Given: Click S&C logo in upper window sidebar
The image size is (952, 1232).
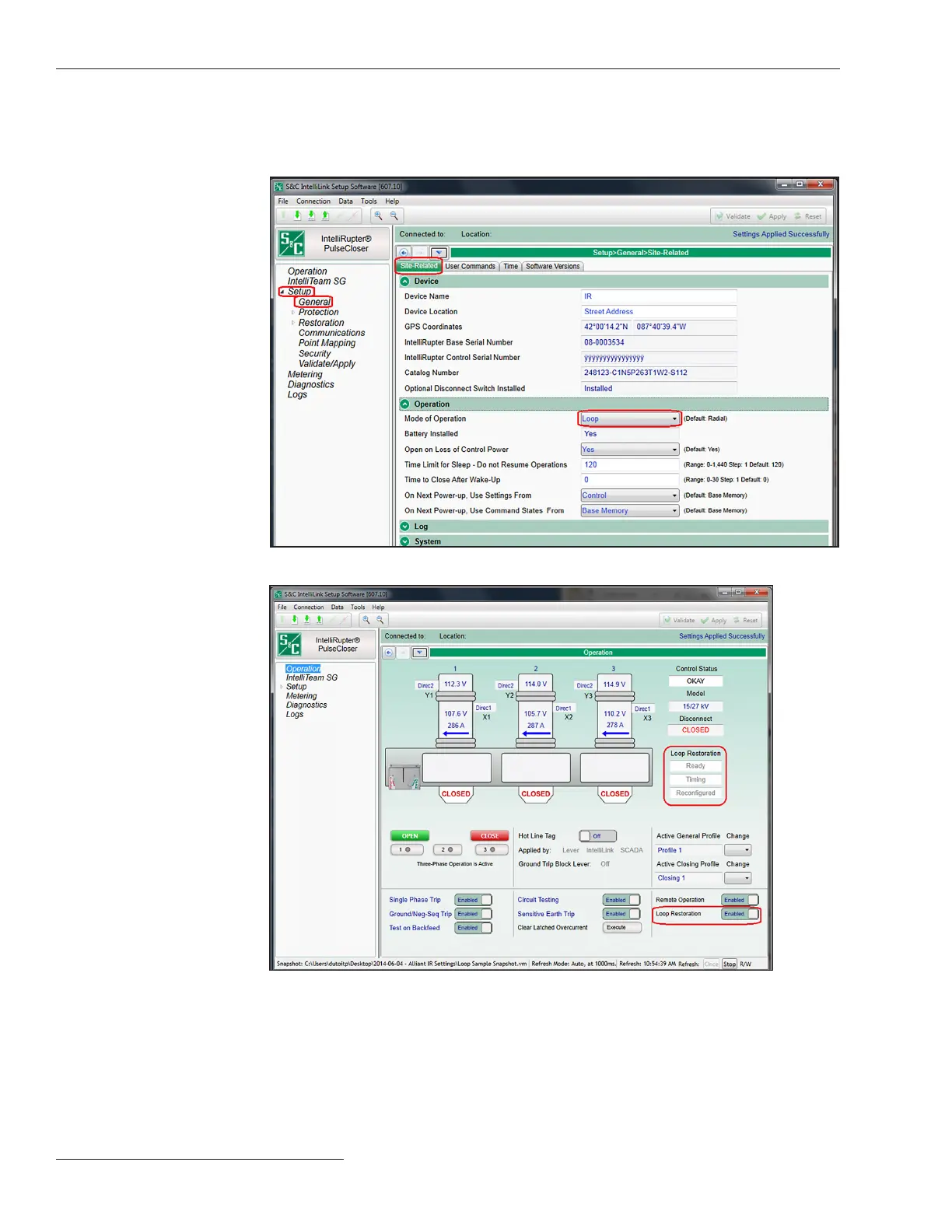Looking at the screenshot, I should 292,243.
